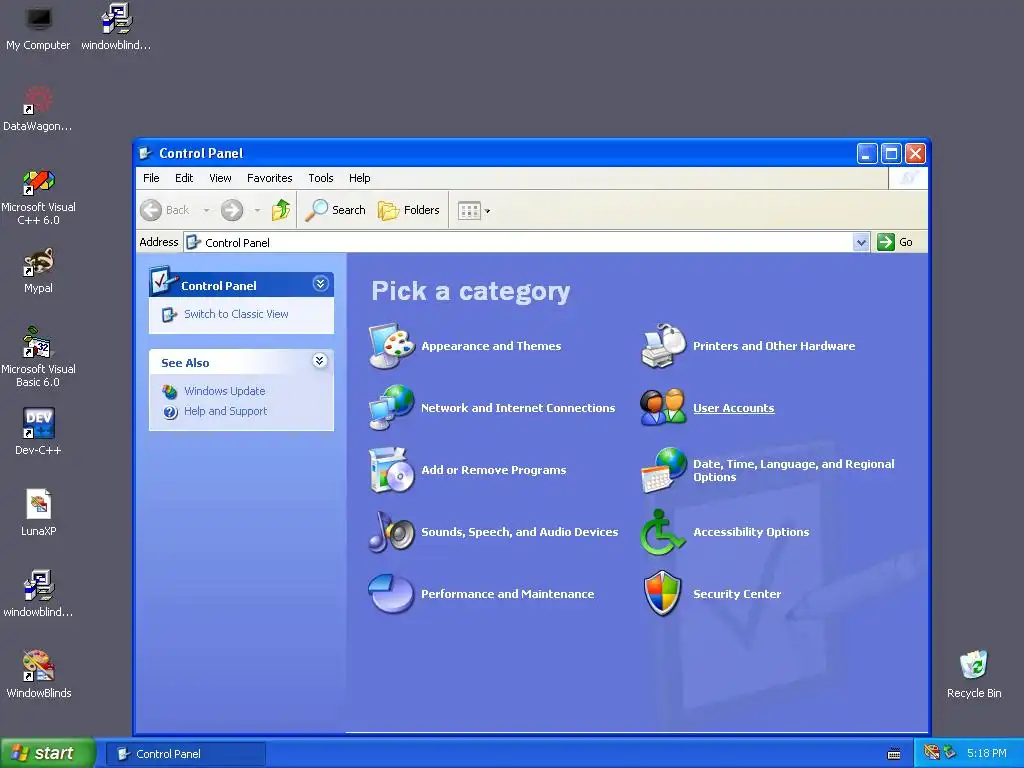The height and width of the screenshot is (768, 1024).
Task: Open the Date, Time, Language calendar icon
Action: point(663,470)
